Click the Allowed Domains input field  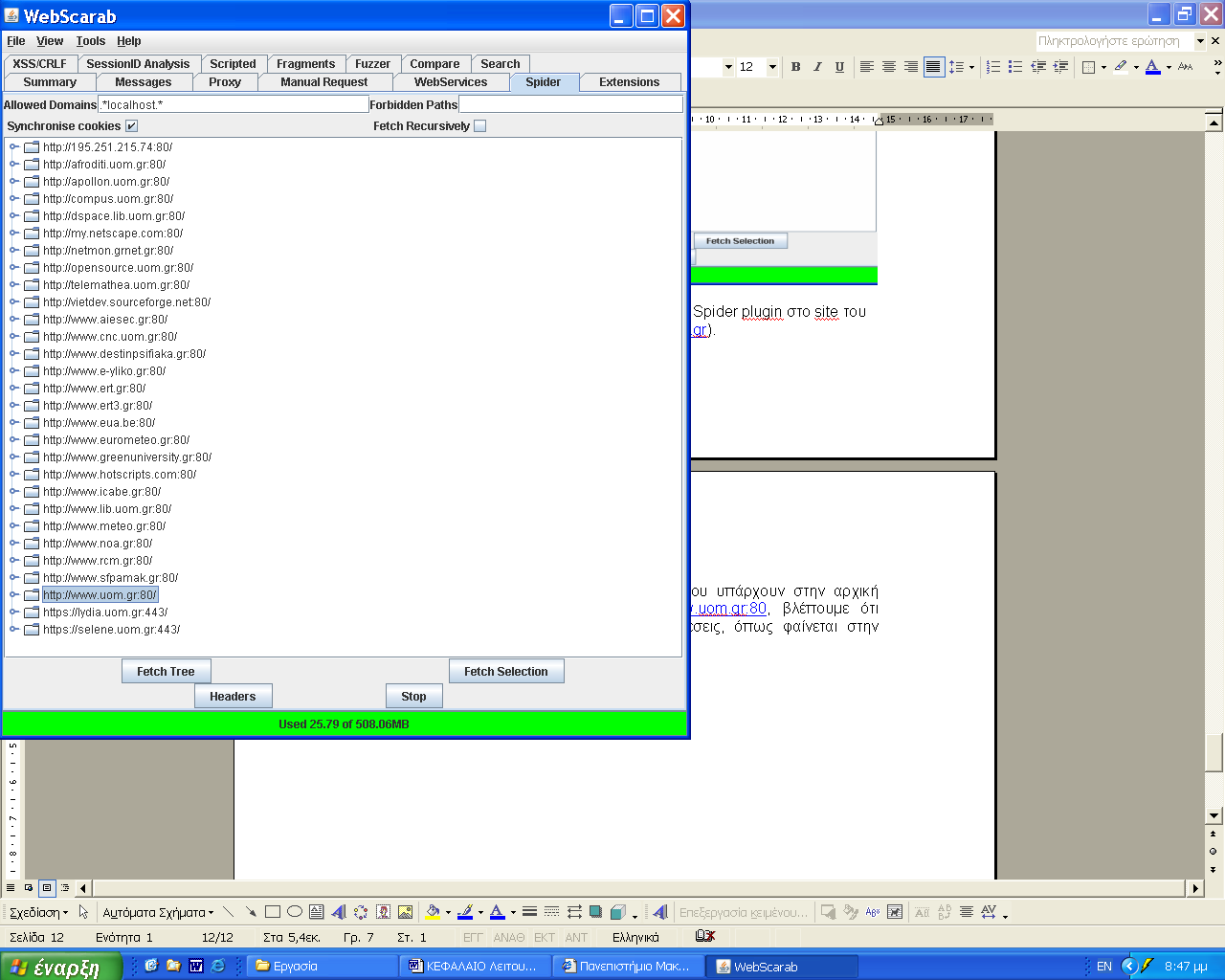234,104
